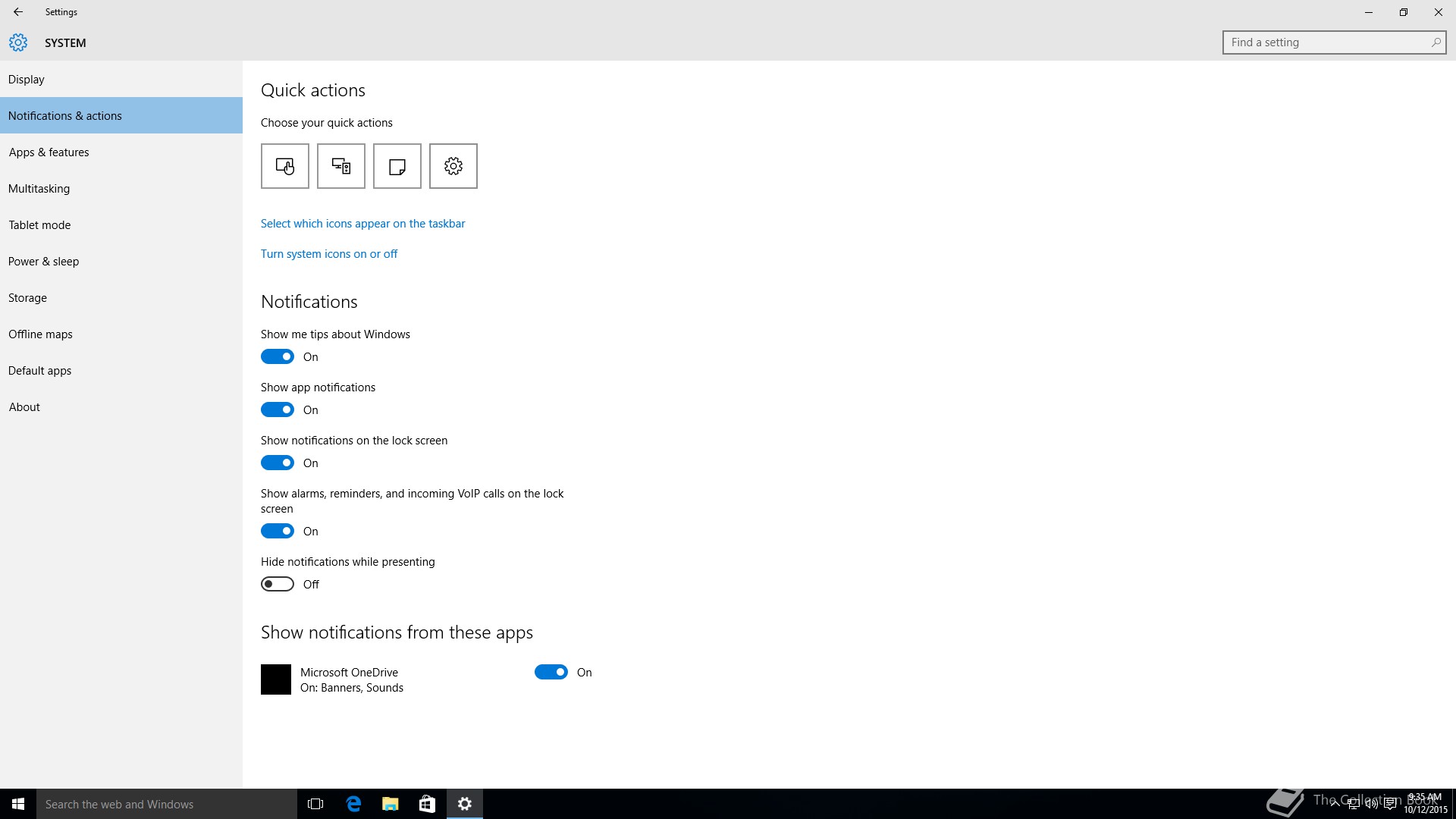Open Action Center from the system tray
Screen dimensions: 1456x819
[1390, 805]
